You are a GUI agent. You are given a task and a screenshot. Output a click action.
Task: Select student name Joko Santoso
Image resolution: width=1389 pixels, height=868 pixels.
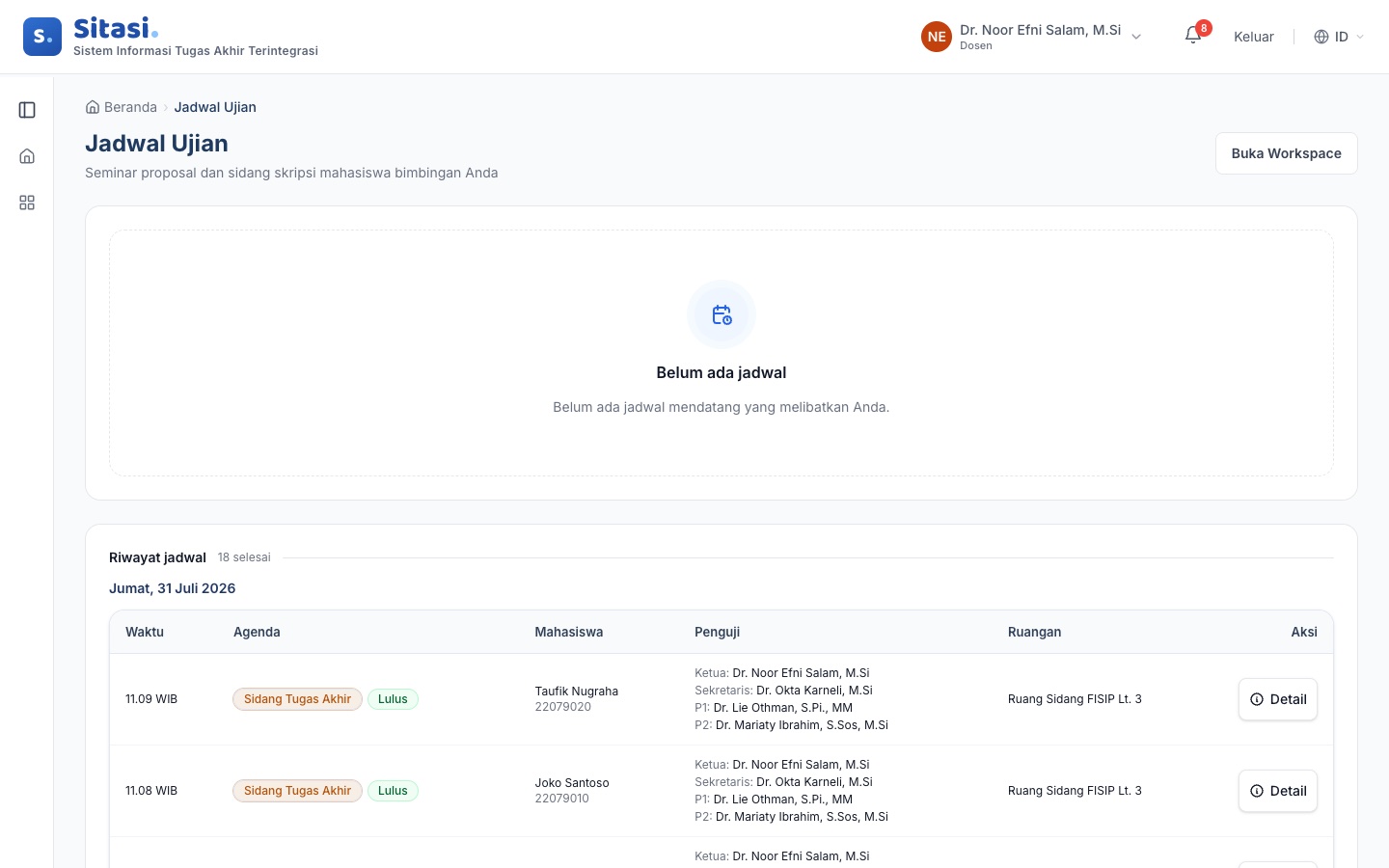click(572, 783)
